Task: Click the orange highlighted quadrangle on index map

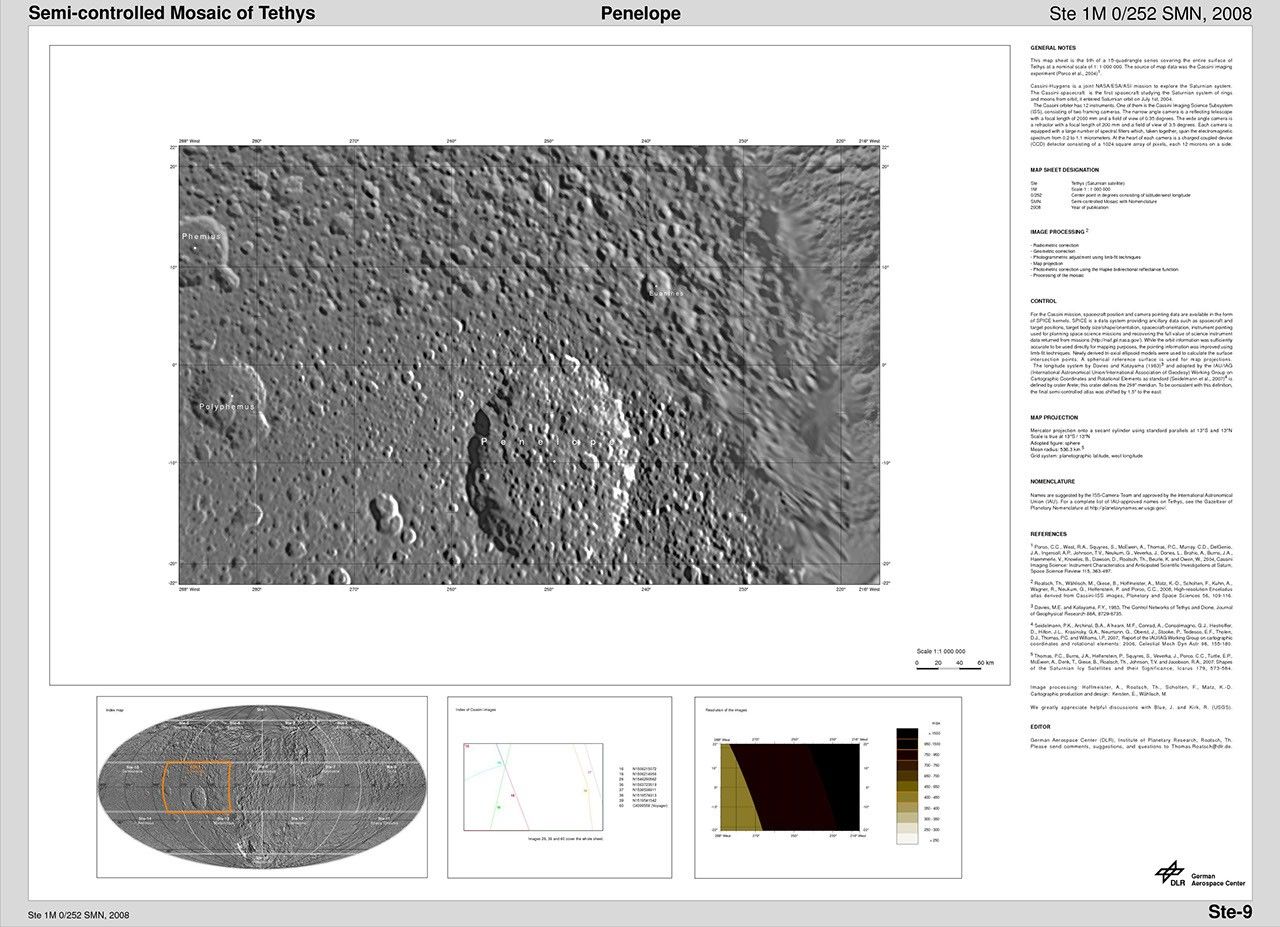Action: pos(196,787)
